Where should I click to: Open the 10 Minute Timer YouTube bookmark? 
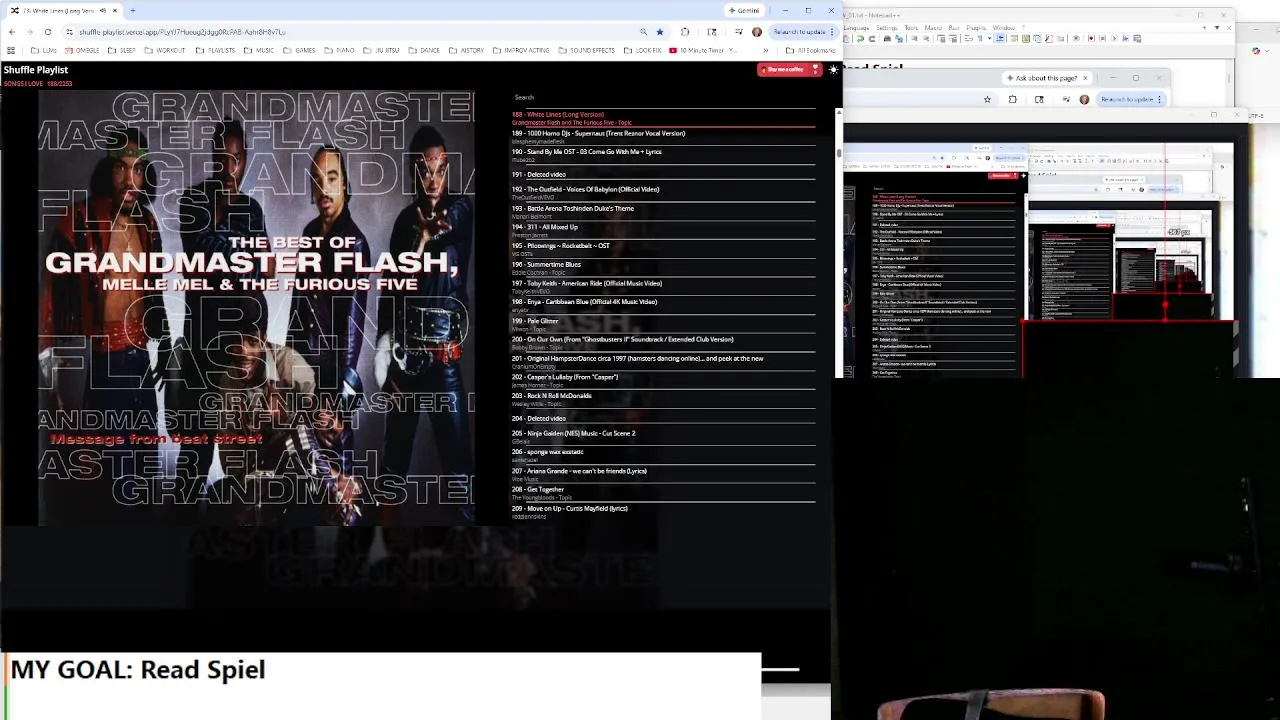(703, 50)
